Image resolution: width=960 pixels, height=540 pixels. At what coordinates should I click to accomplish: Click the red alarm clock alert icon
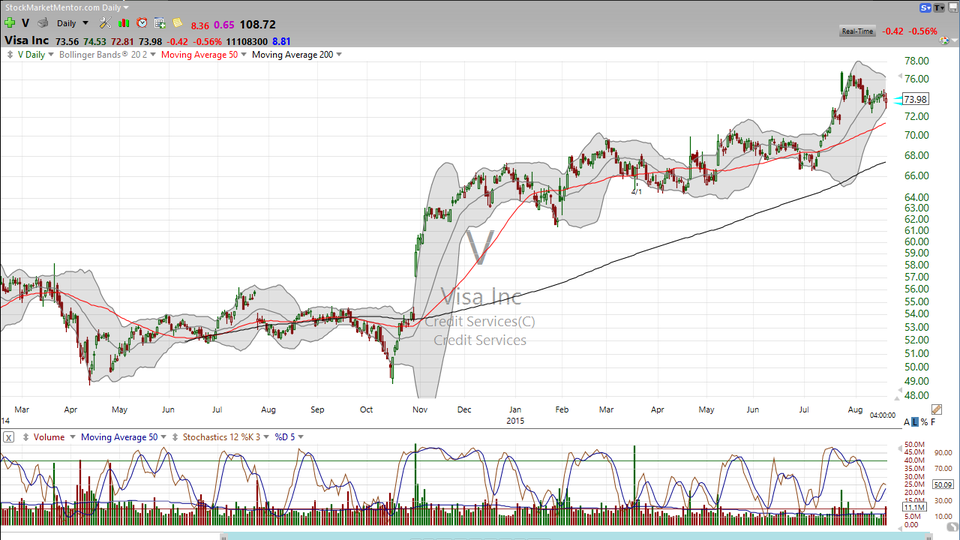point(142,23)
